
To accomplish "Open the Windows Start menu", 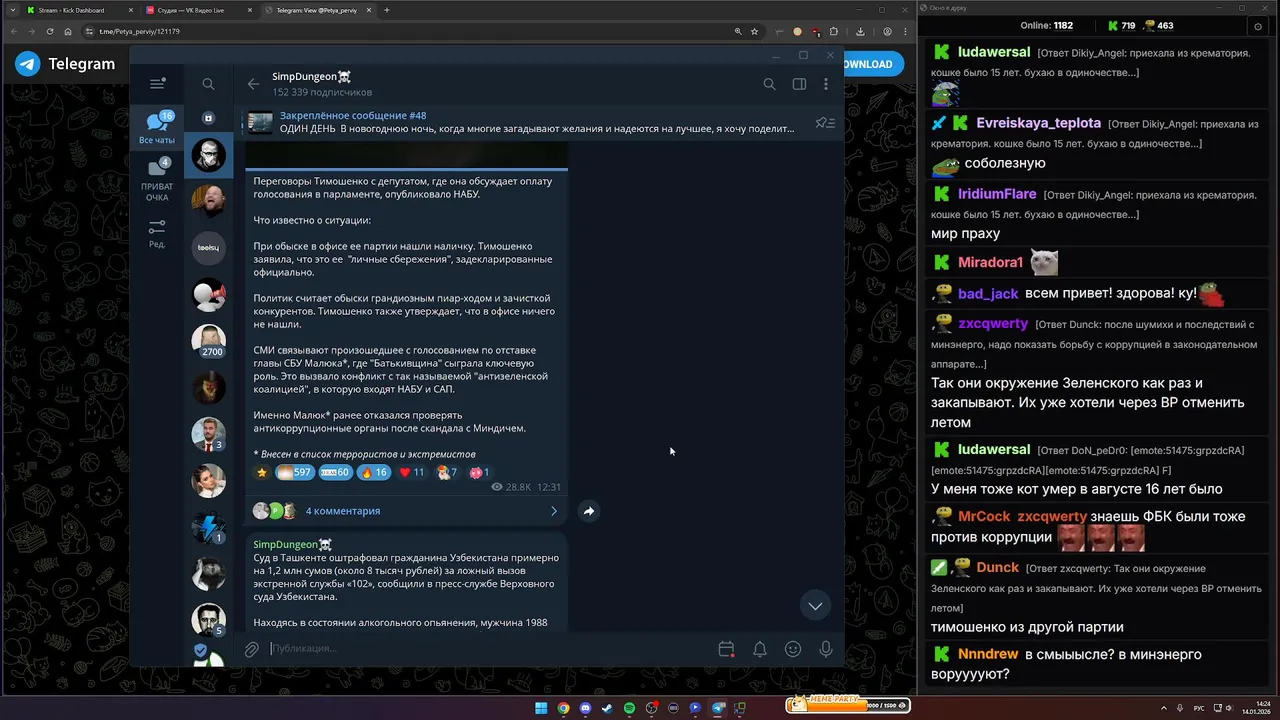I will click(541, 708).
